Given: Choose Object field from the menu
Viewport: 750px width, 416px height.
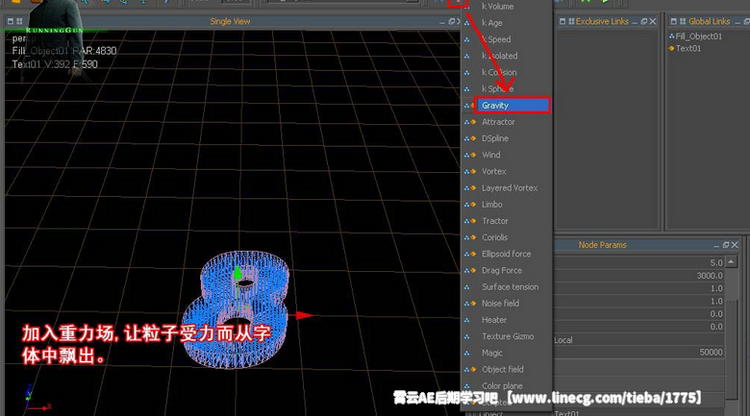Looking at the screenshot, I should click(502, 369).
